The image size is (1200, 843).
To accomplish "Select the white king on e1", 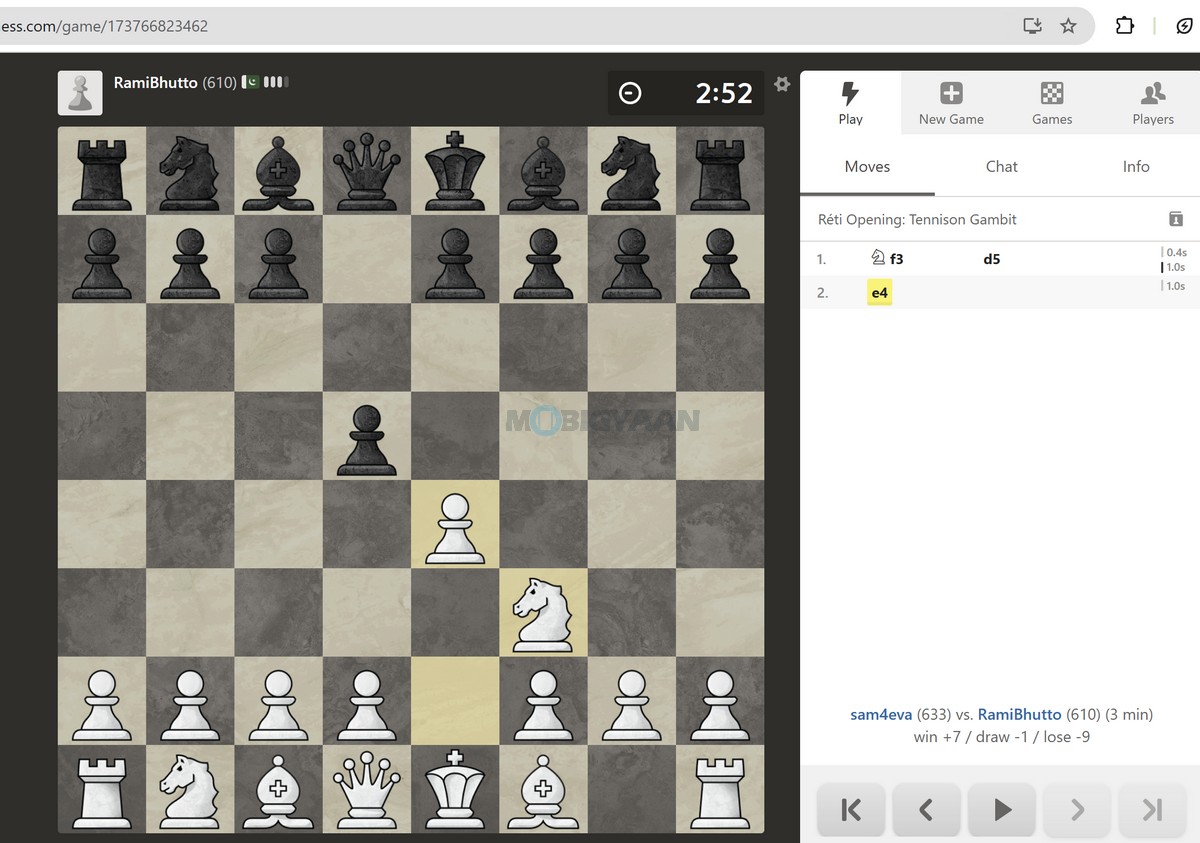I will click(x=455, y=788).
